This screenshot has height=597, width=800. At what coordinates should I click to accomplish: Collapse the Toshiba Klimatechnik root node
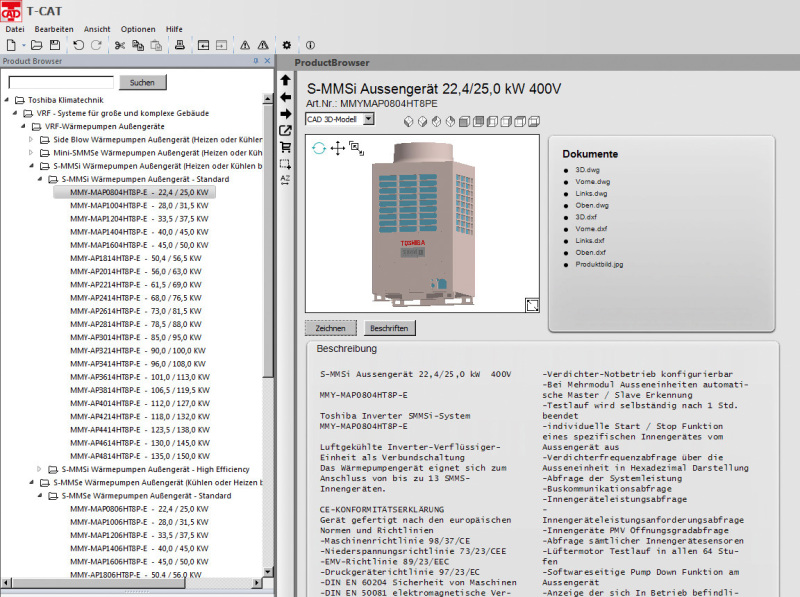coord(7,100)
